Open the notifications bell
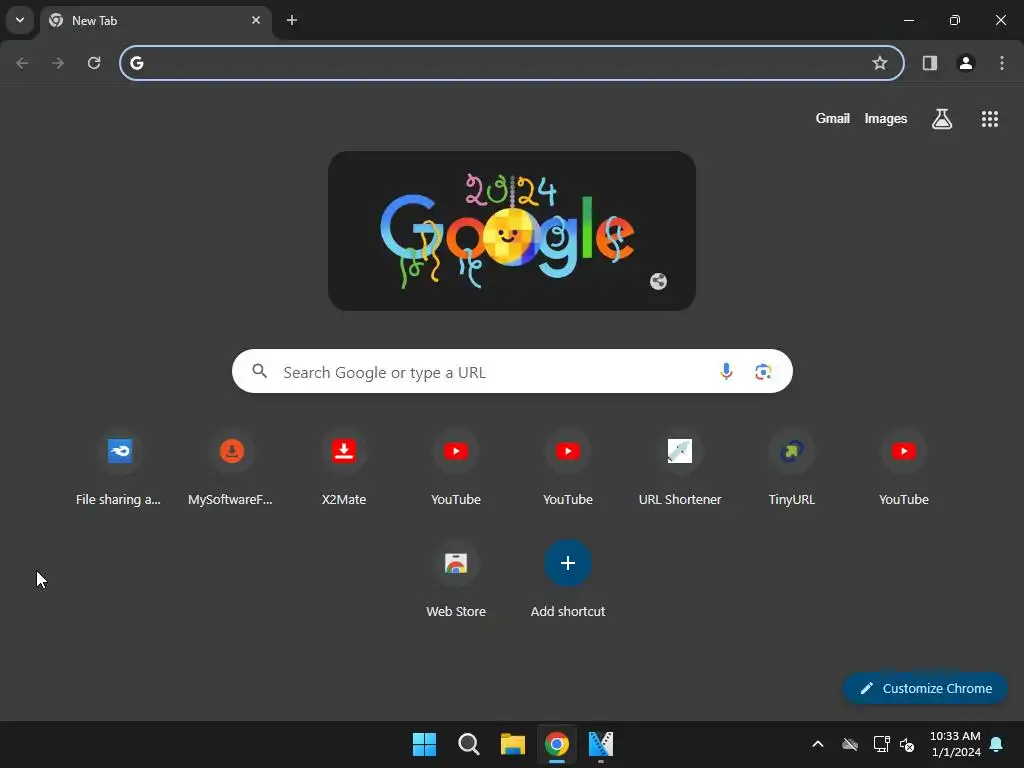Screen dimensions: 1024x768 click(x=997, y=744)
